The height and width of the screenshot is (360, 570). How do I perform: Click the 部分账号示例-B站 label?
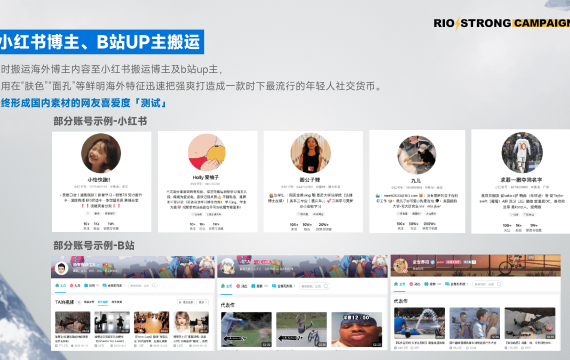[94, 245]
